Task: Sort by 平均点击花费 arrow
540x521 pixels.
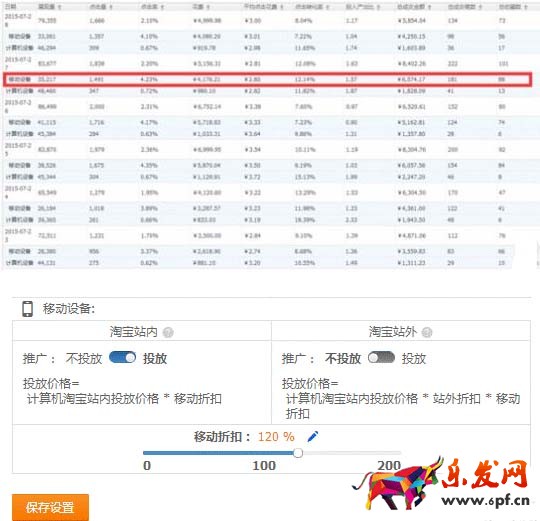Action: click(x=282, y=7)
